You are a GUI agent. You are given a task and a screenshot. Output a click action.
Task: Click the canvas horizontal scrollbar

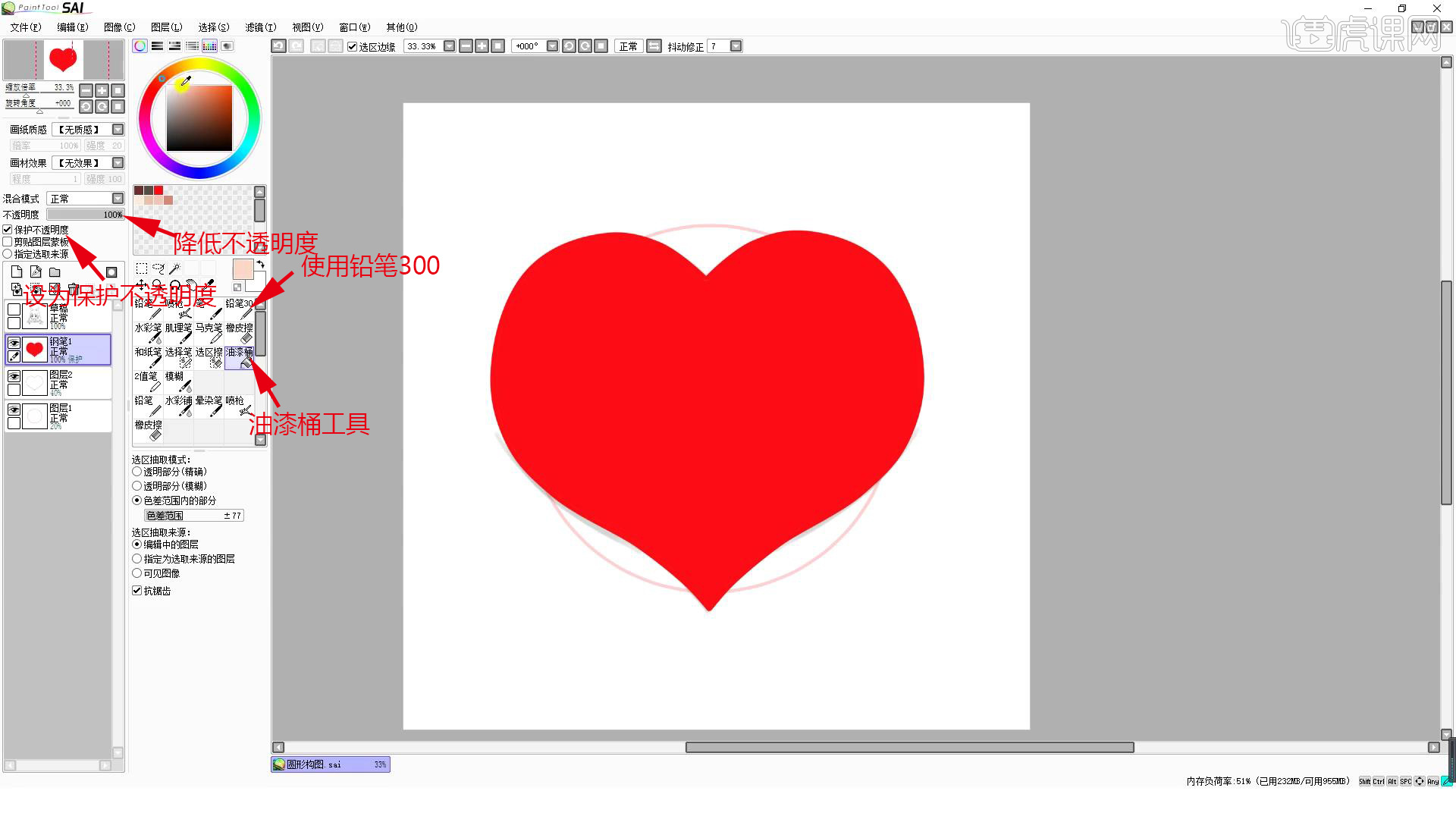tap(909, 748)
